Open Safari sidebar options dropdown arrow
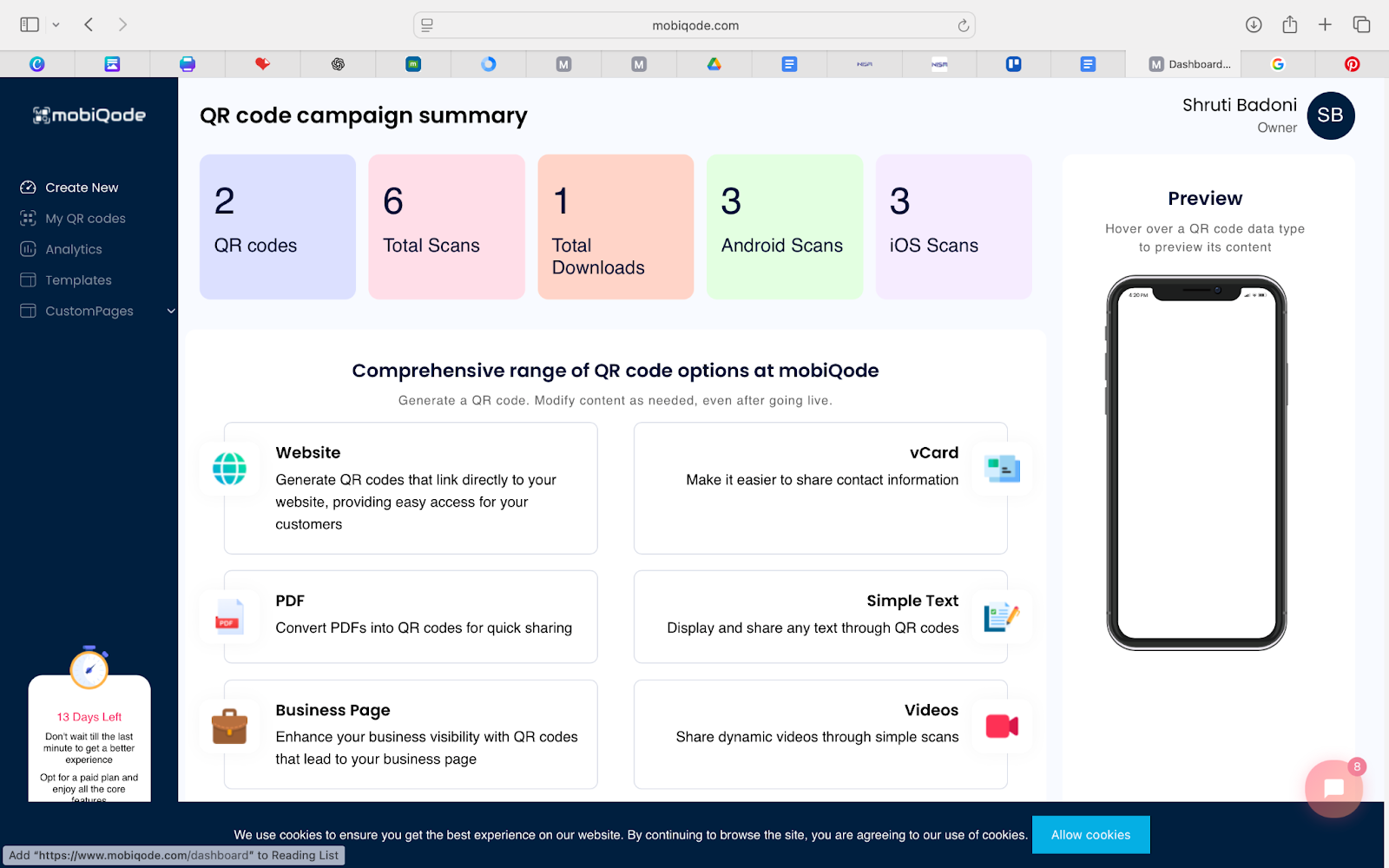Screen dimensions: 1389x868 [56, 25]
